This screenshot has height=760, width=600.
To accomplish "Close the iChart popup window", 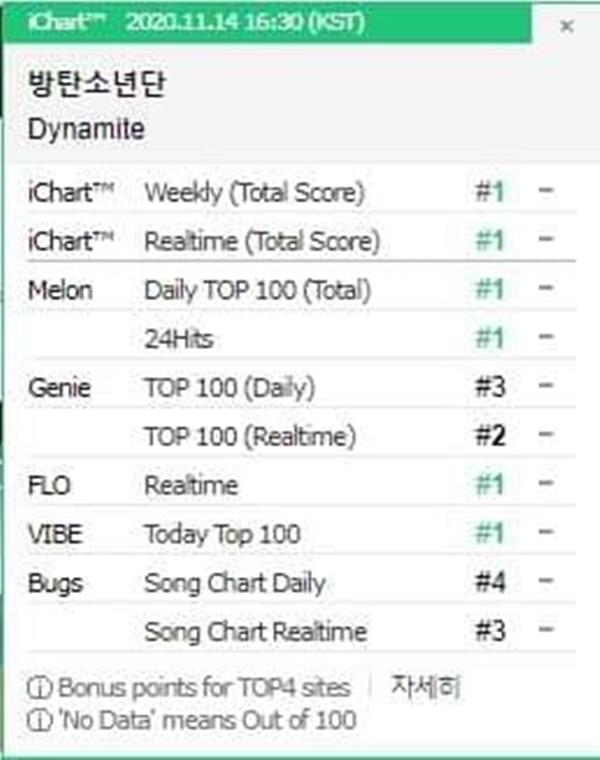I will 566,27.
